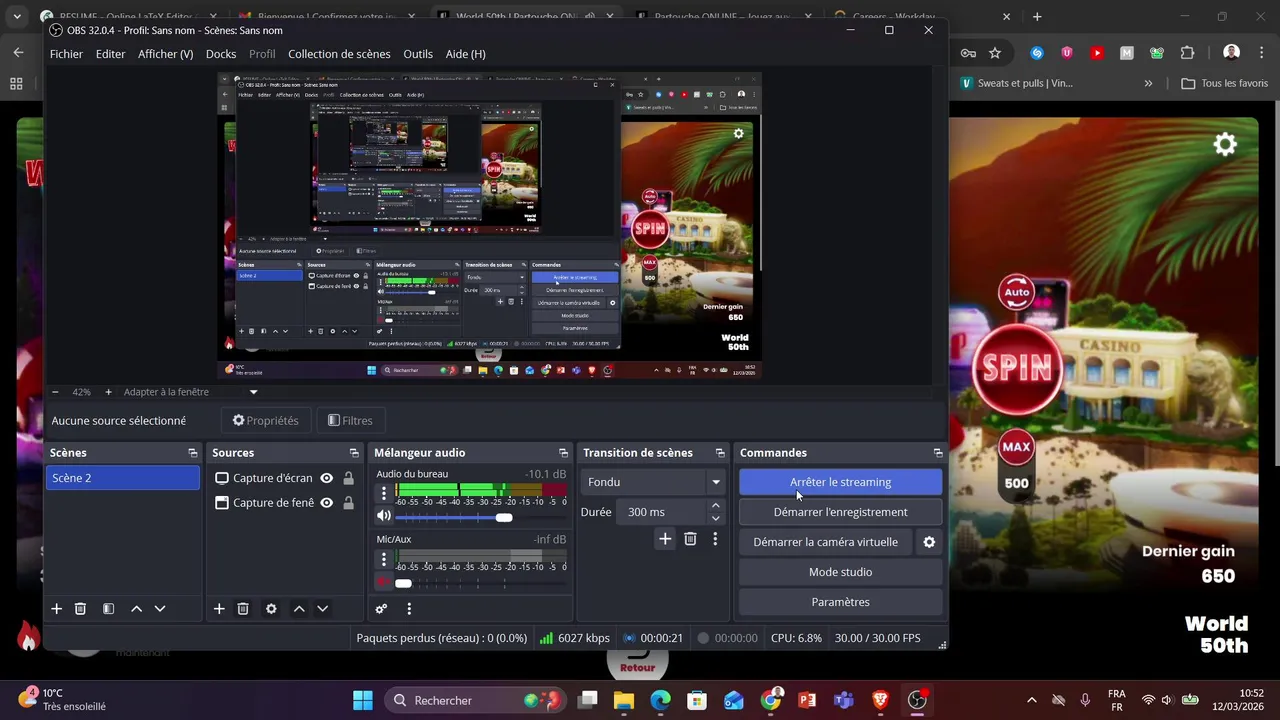1280x720 pixels.
Task: Add a new source with plus icon
Action: [x=219, y=608]
